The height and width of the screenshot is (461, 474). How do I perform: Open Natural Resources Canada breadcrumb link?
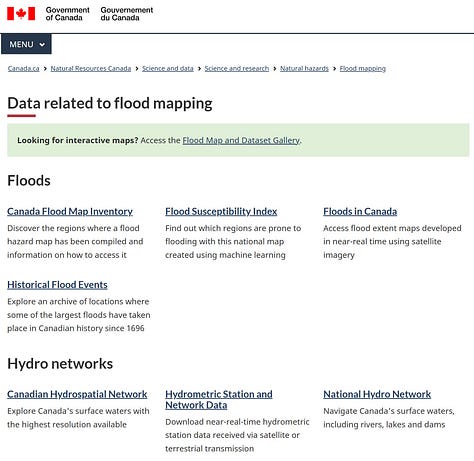click(x=91, y=68)
